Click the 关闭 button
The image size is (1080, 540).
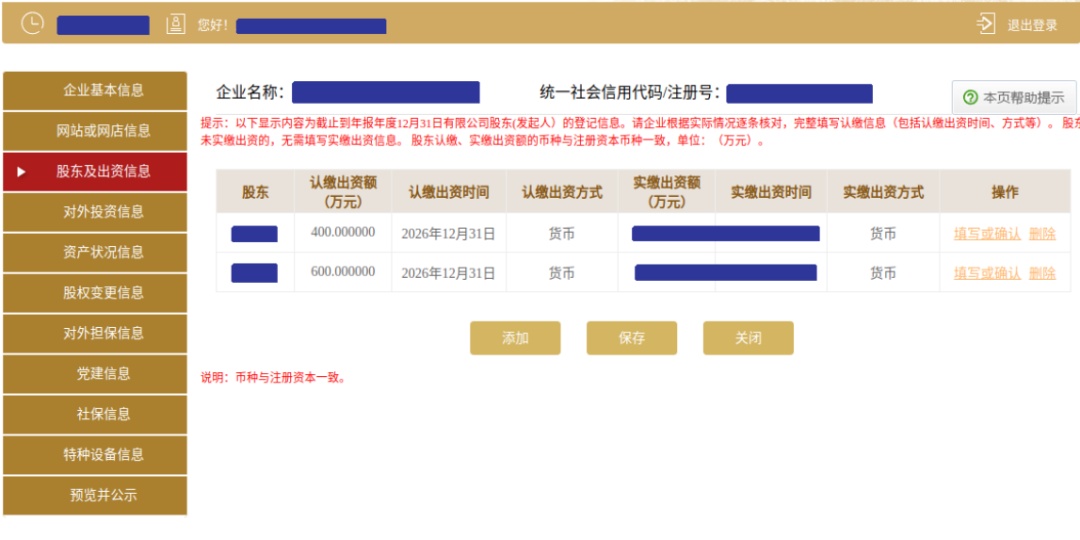click(748, 338)
